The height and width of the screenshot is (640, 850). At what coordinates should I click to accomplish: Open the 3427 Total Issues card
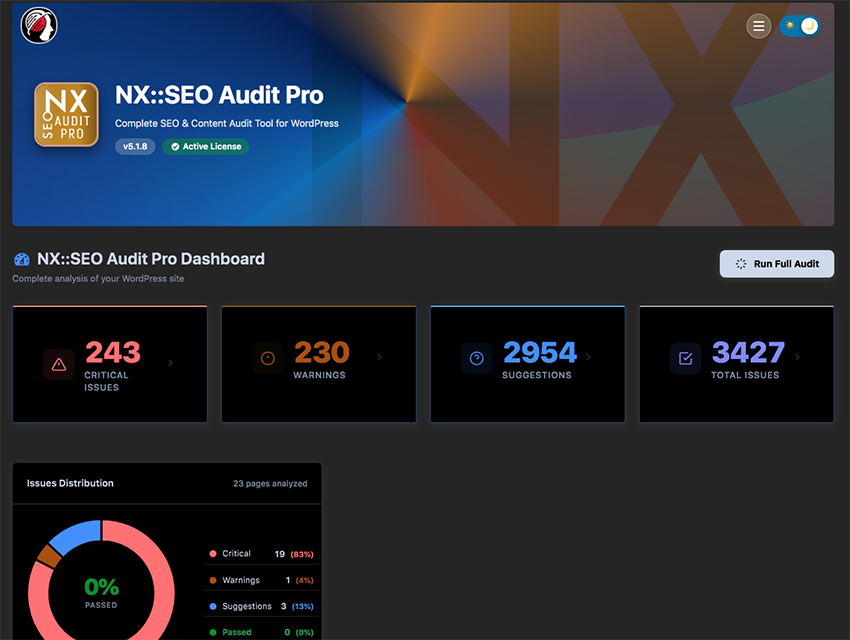click(x=737, y=364)
